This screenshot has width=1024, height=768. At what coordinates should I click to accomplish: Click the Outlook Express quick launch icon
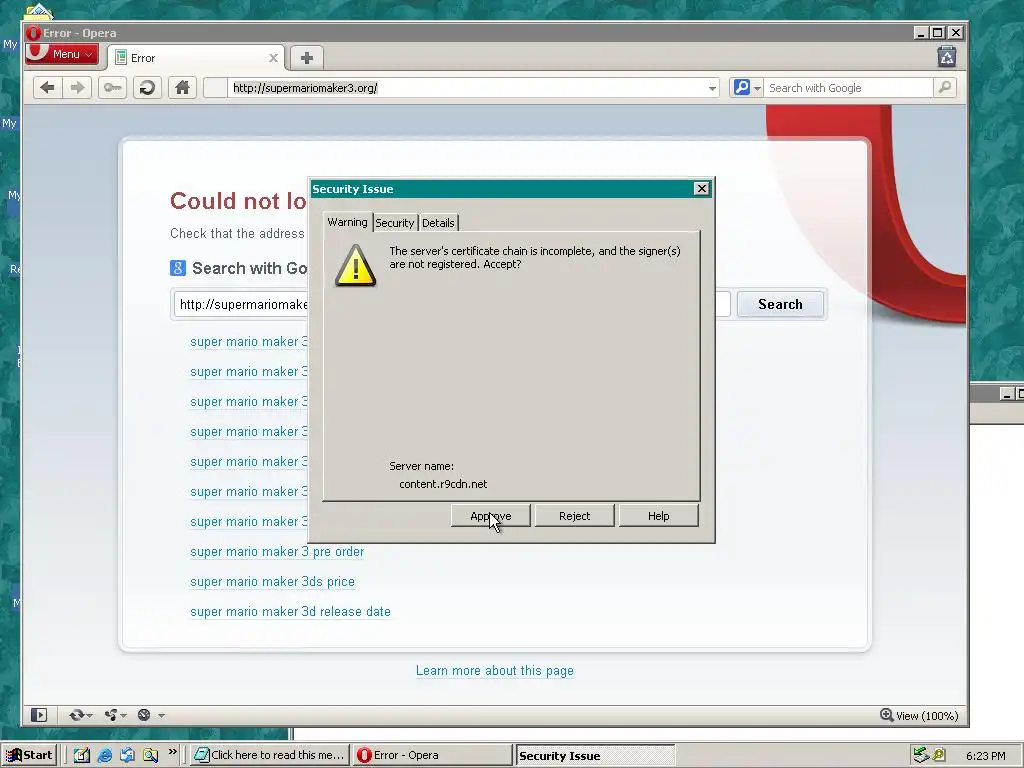127,756
